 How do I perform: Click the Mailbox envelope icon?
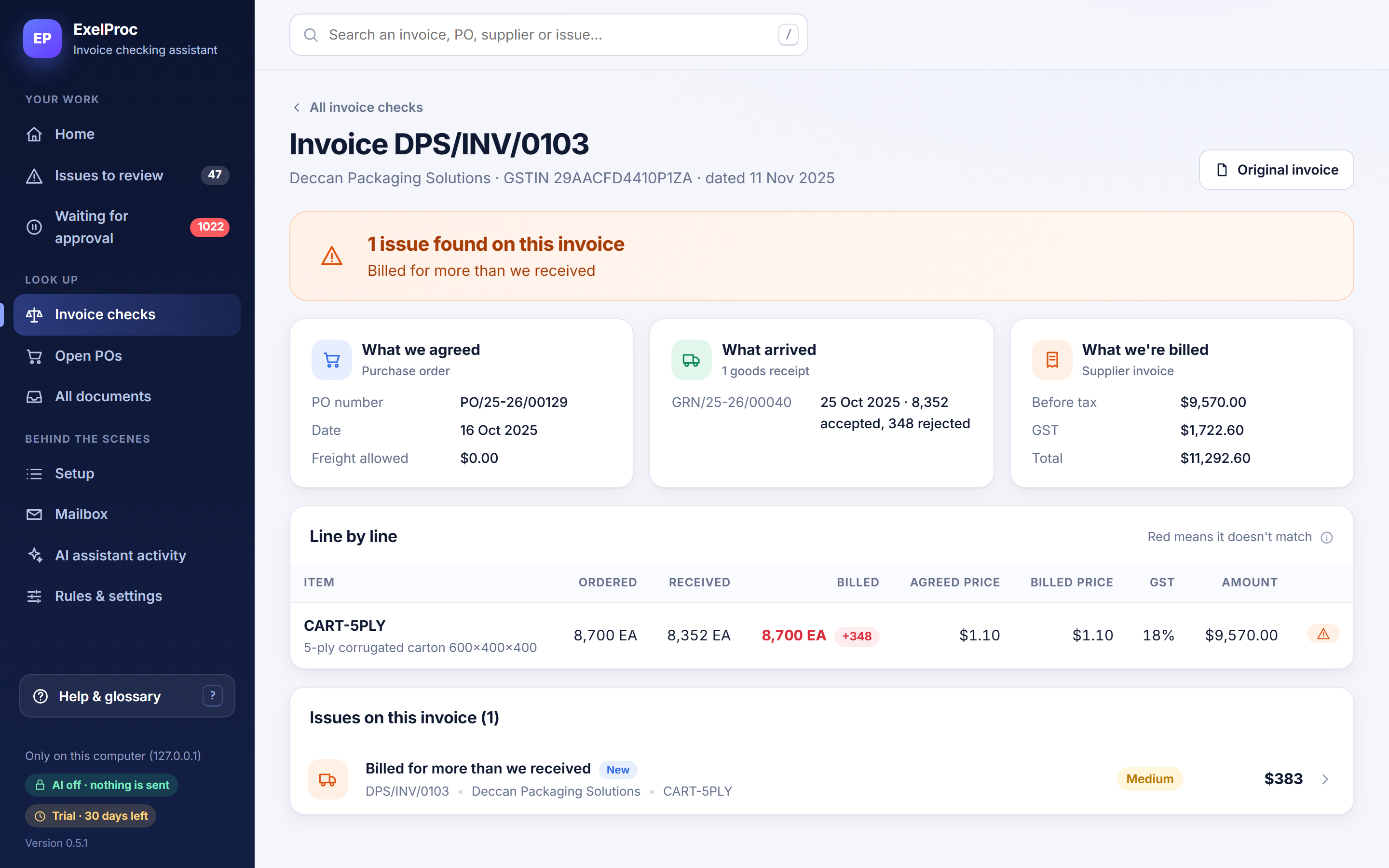click(34, 515)
